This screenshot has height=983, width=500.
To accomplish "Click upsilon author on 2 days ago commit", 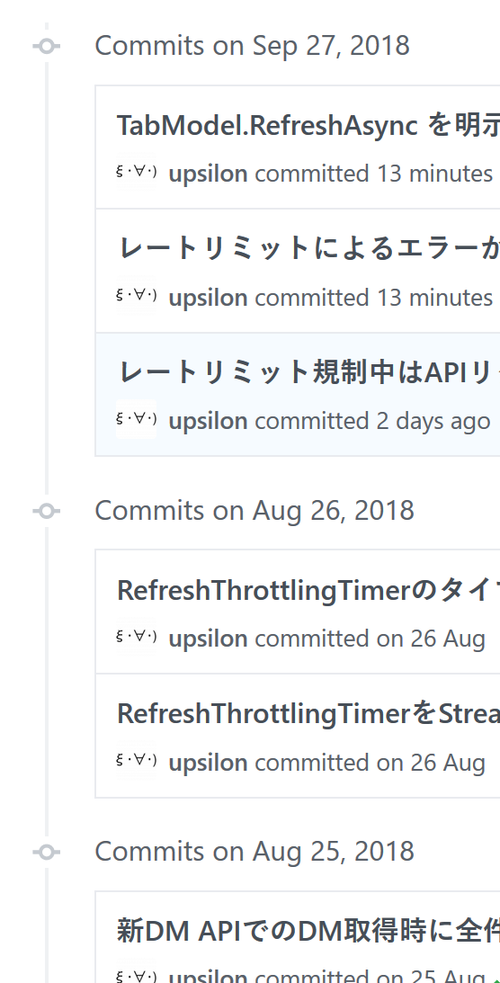I will point(208,421).
